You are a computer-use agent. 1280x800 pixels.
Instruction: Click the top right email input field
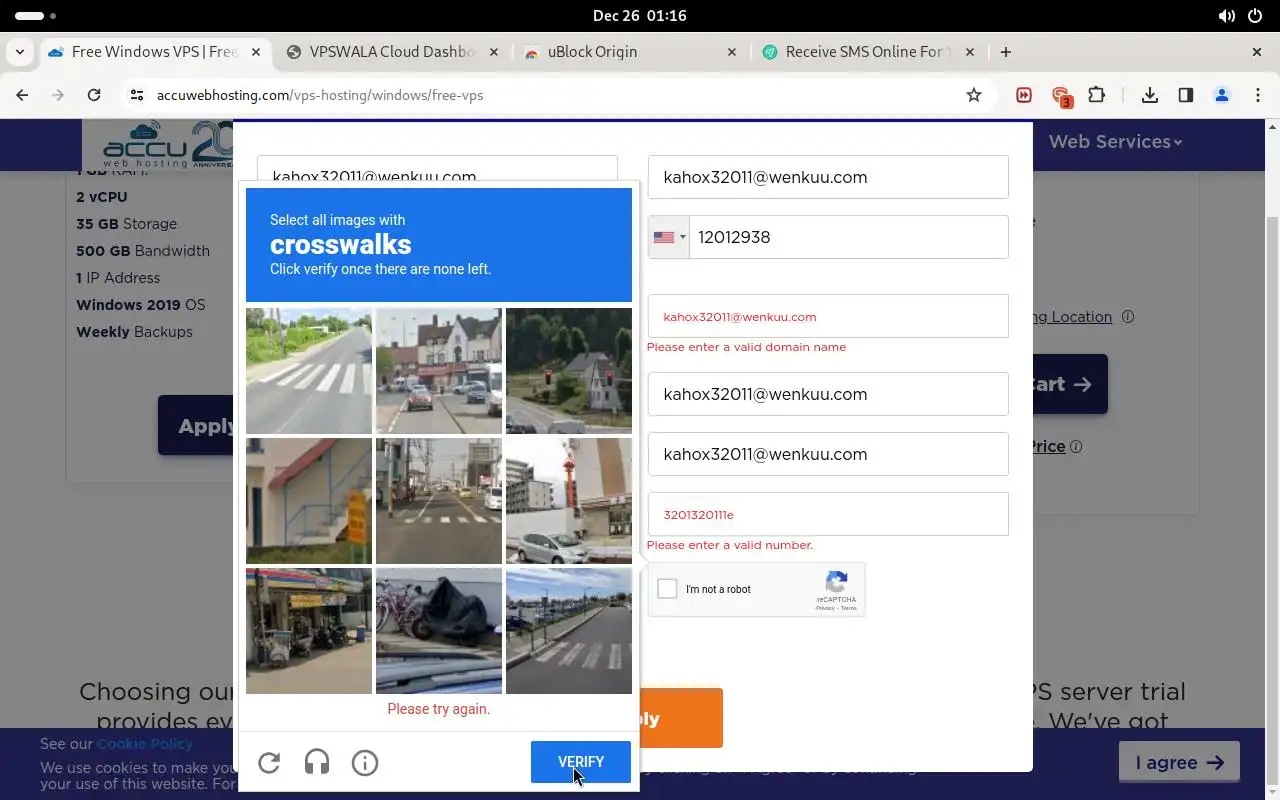tap(828, 177)
